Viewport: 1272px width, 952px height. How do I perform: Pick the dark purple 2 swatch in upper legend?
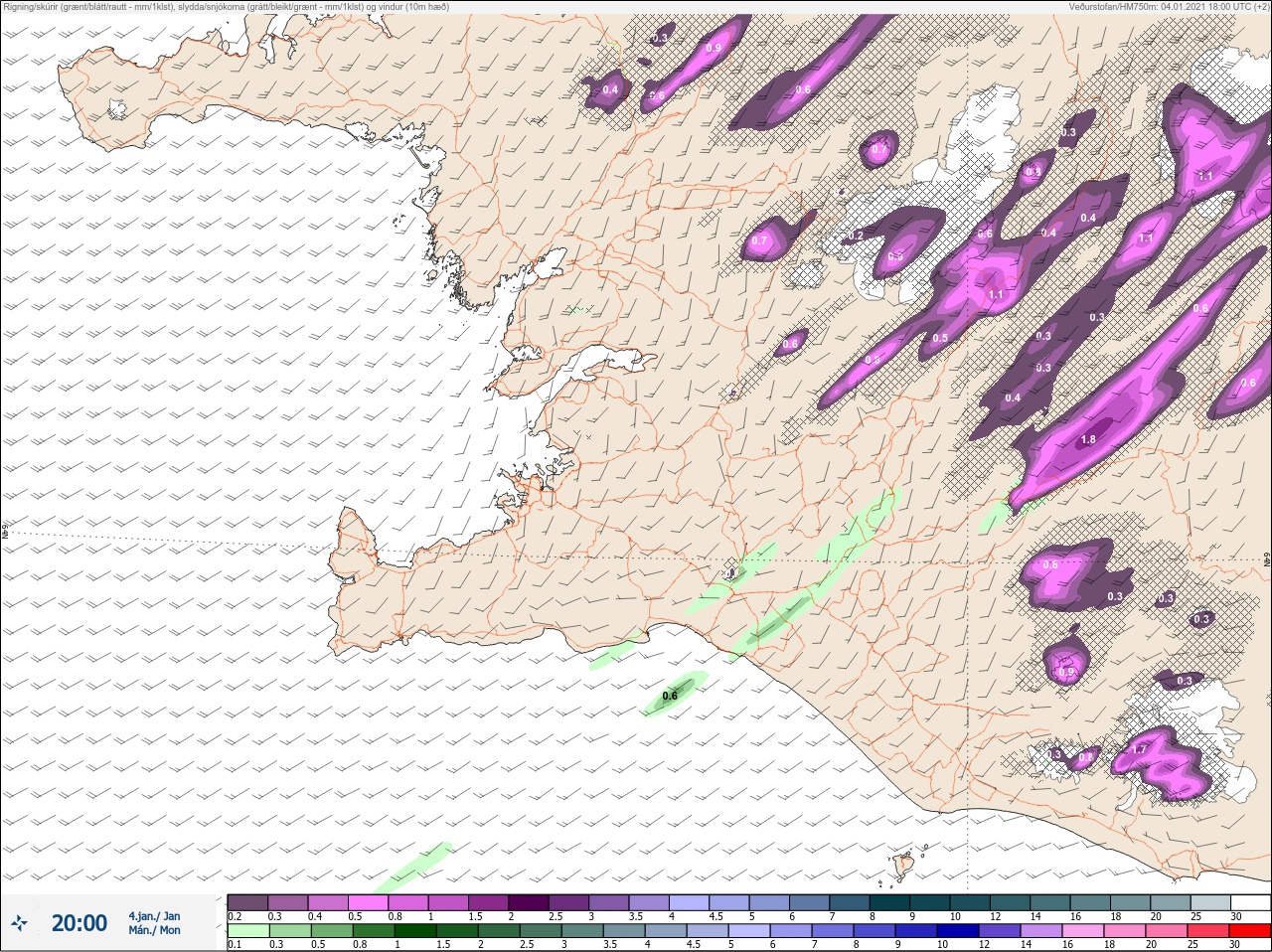(x=529, y=902)
